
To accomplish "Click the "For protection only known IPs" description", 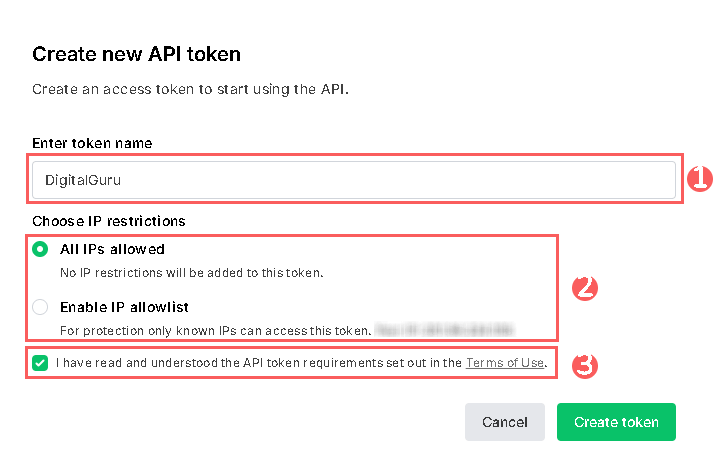I will tap(215, 329).
